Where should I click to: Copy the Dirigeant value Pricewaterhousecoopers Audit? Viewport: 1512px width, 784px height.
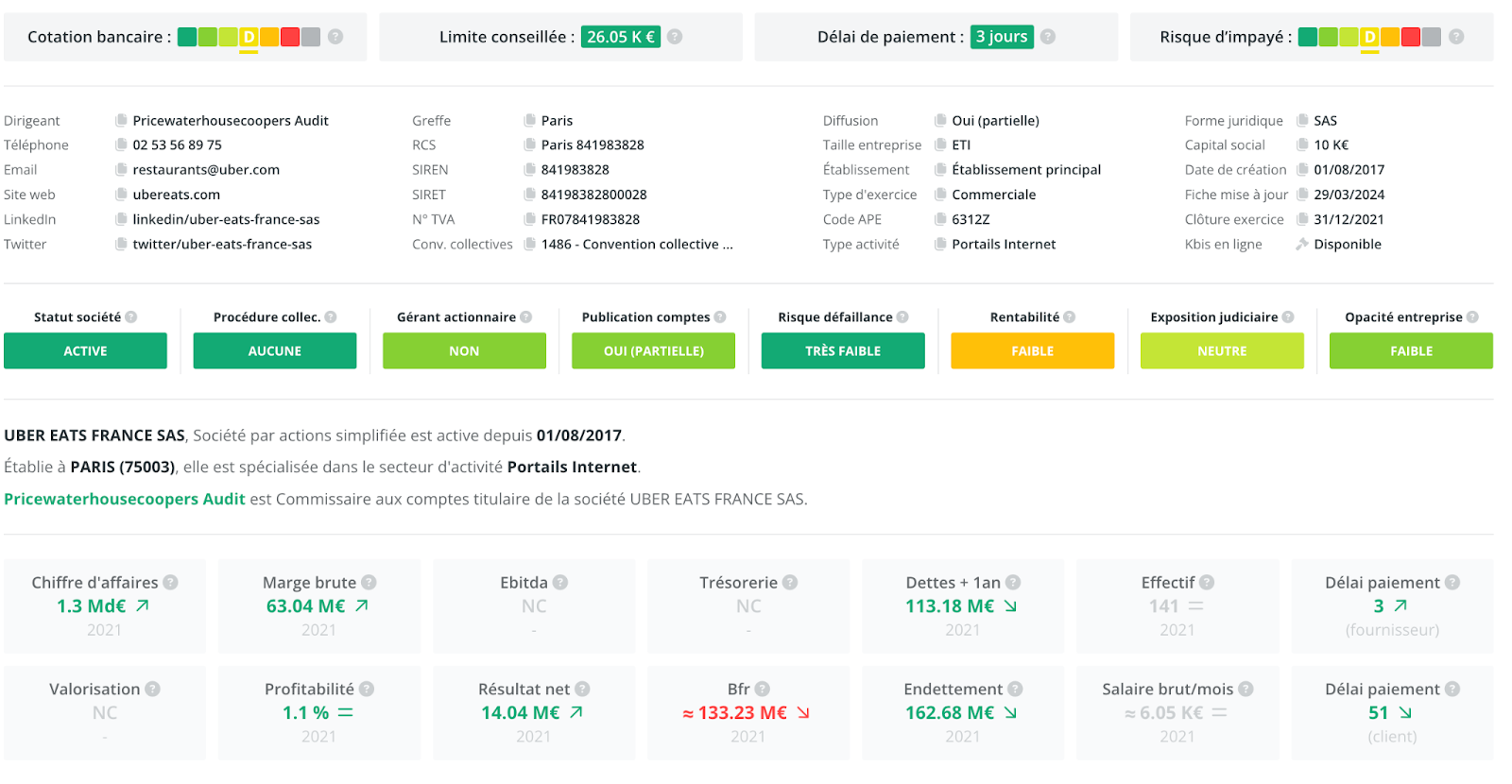pos(121,121)
